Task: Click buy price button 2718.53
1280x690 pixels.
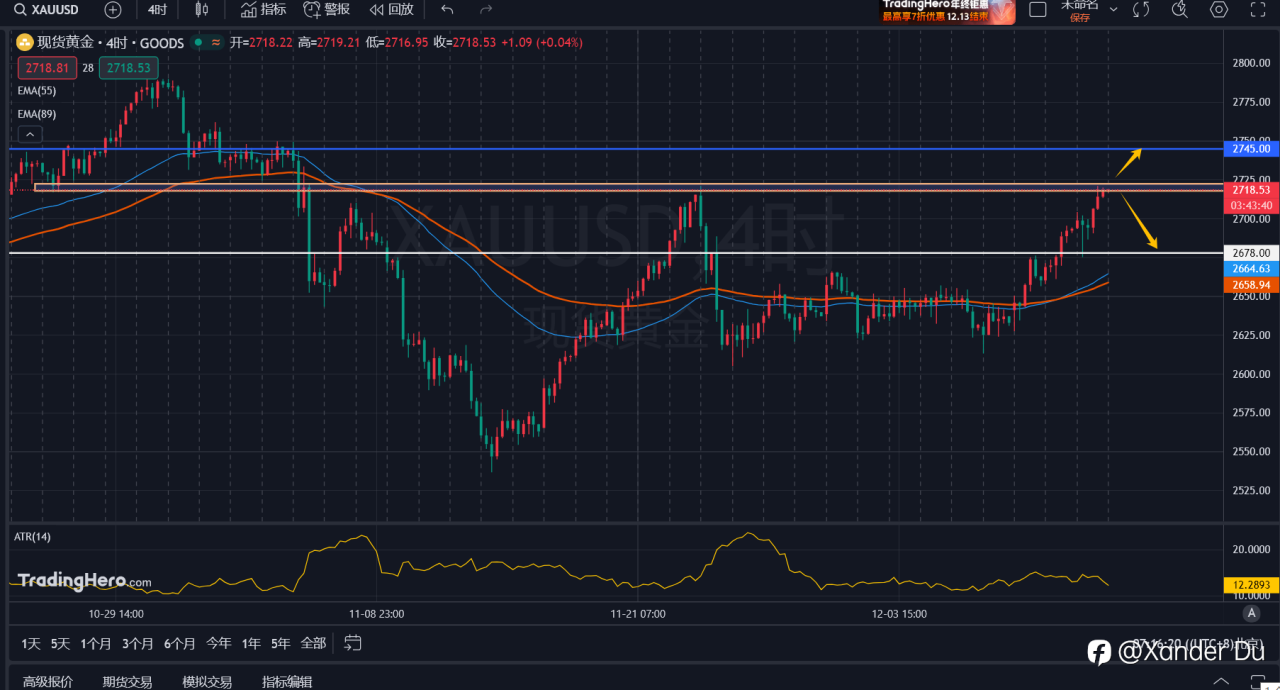Action: coord(129,68)
